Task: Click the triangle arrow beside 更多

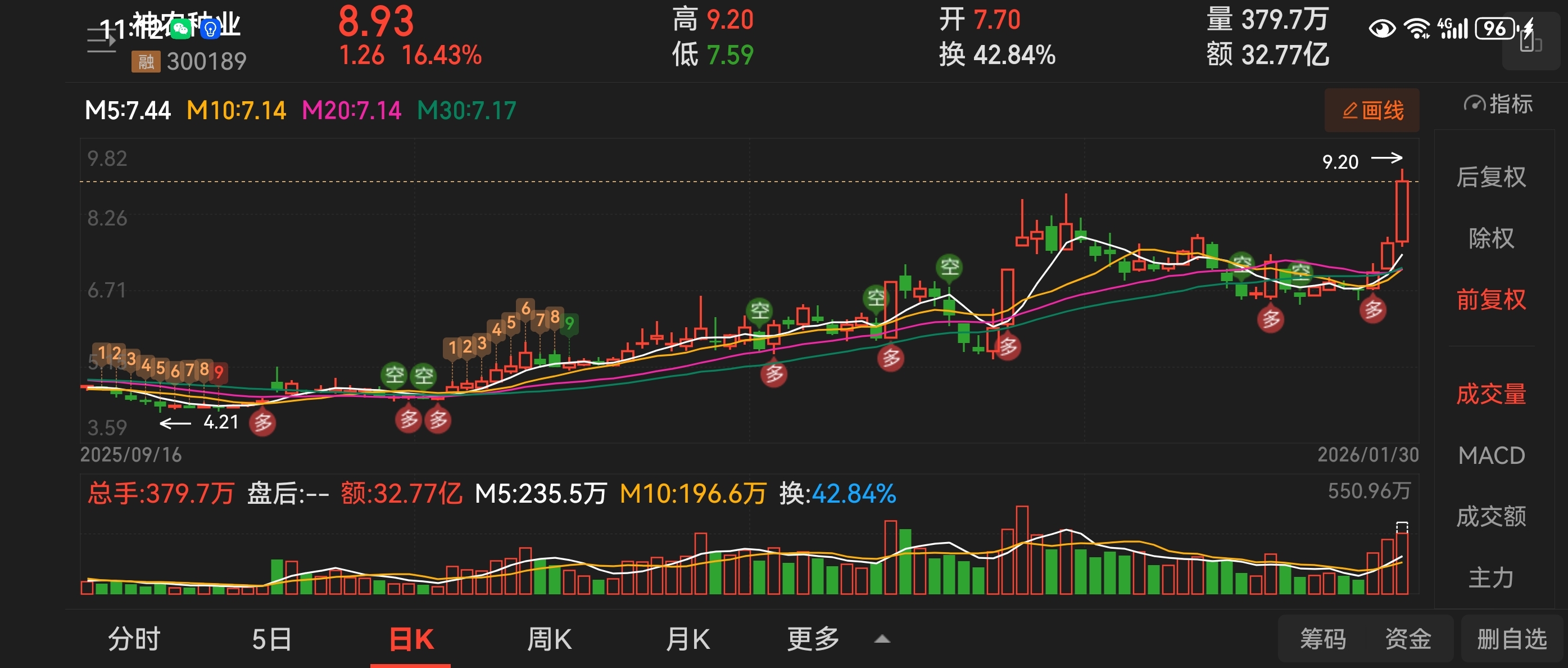Action: [x=882, y=639]
